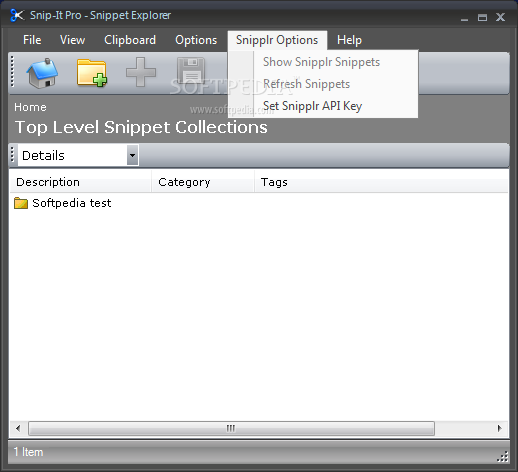Maximize the Snip-It Pro window

[482, 17]
